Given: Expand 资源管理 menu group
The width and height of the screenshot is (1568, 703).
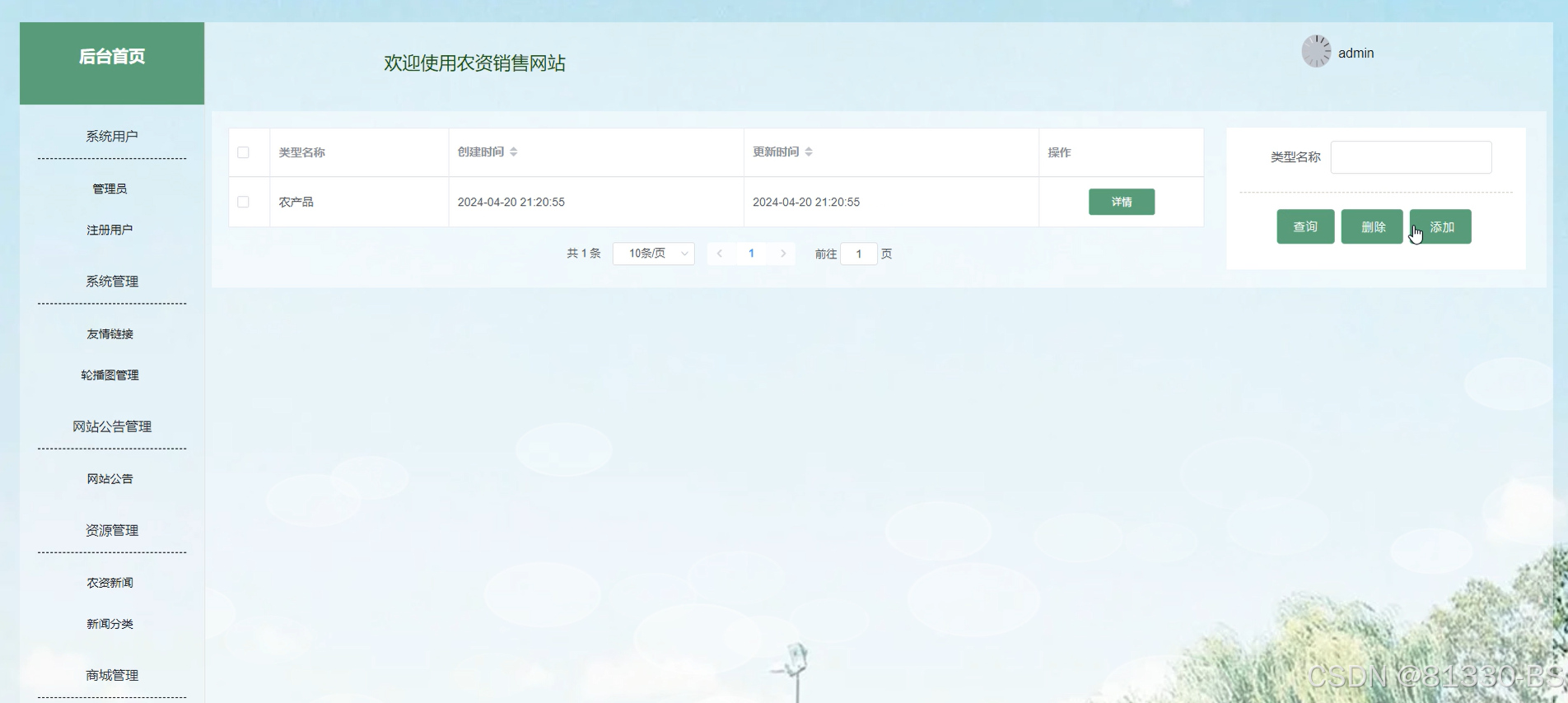Looking at the screenshot, I should point(112,530).
